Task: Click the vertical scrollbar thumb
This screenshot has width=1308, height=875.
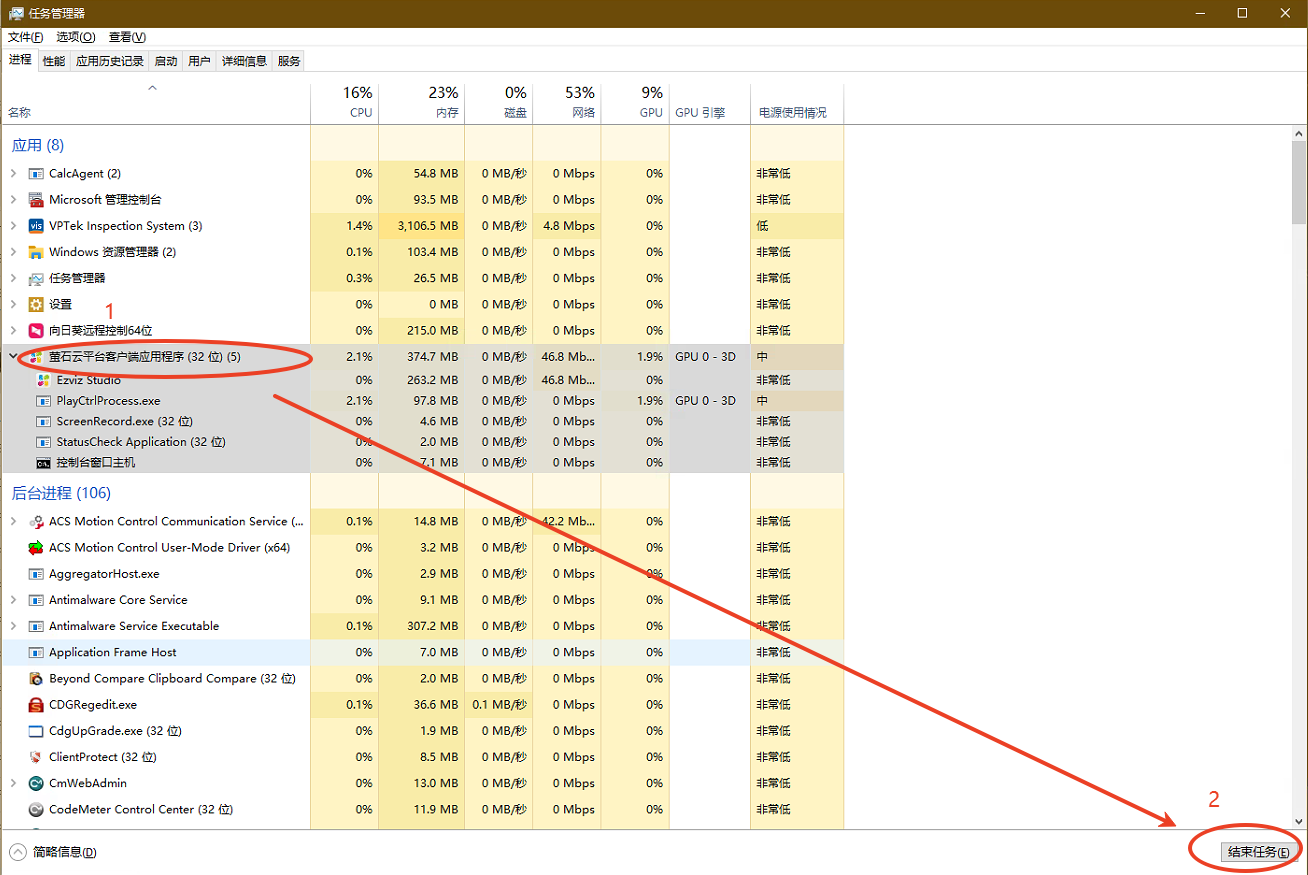Action: click(1299, 184)
